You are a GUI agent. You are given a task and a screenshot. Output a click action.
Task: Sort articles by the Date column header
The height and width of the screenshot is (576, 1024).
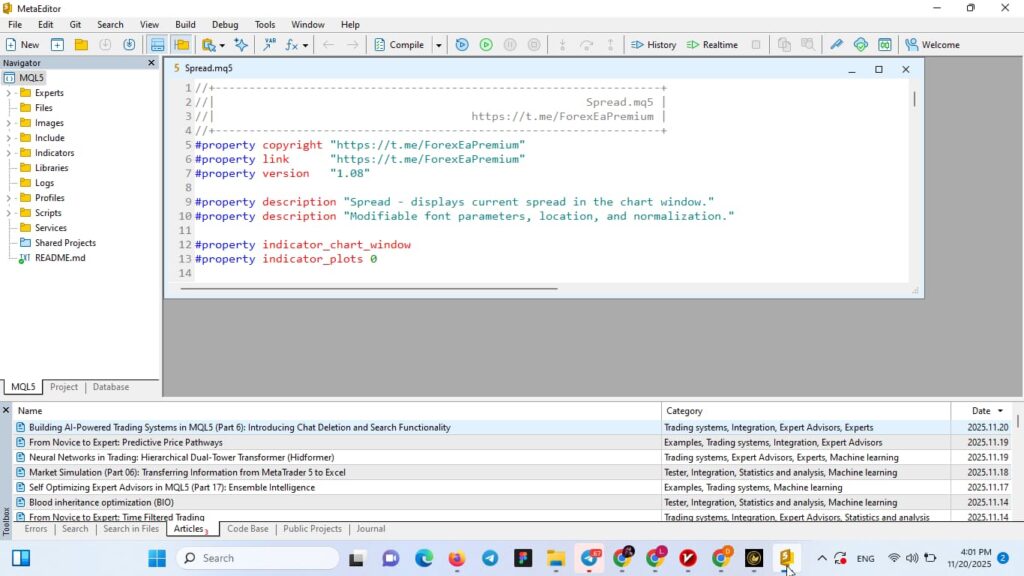[978, 411]
